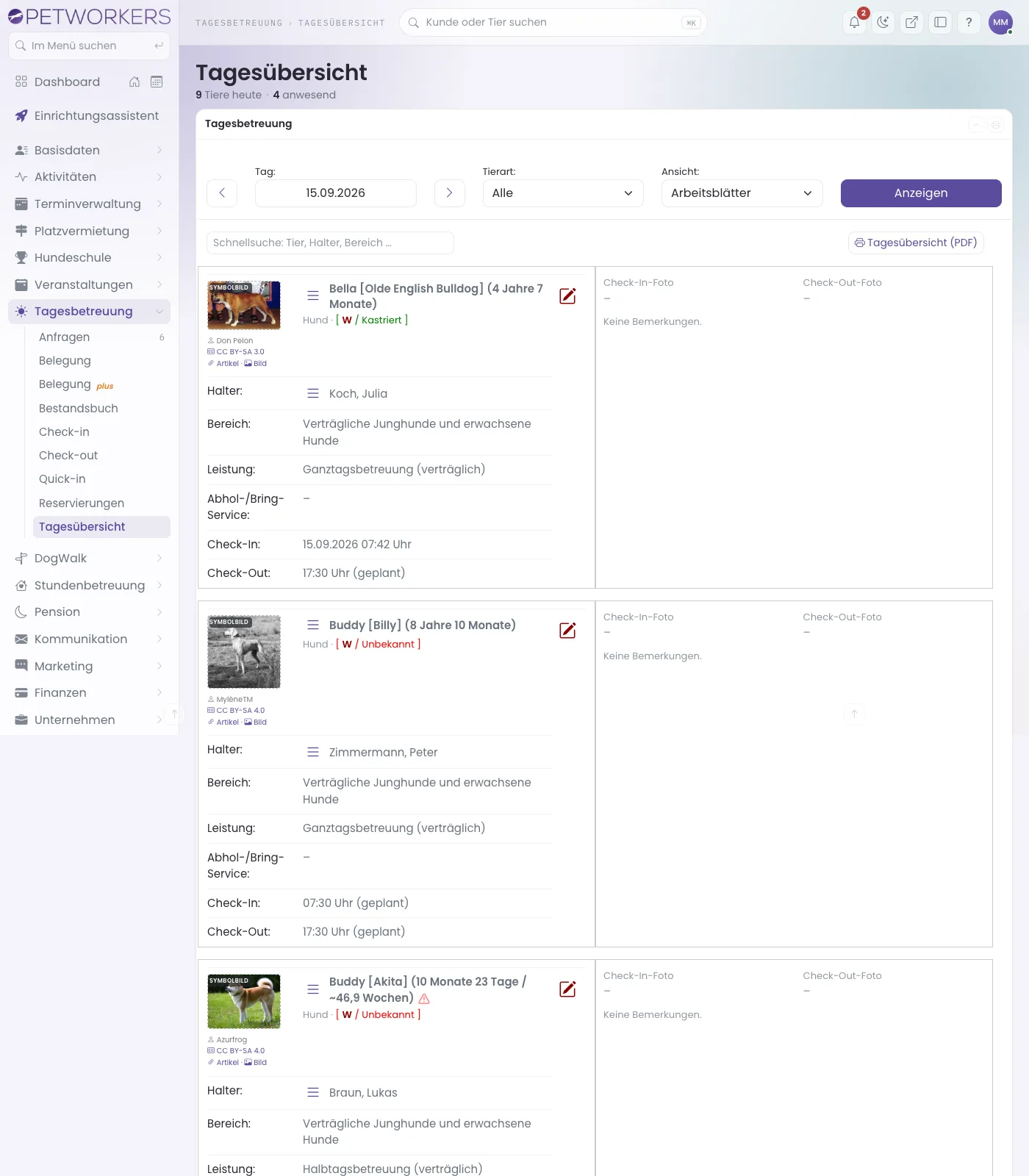Click the warning triangle by Buddy [Akita]

(424, 999)
